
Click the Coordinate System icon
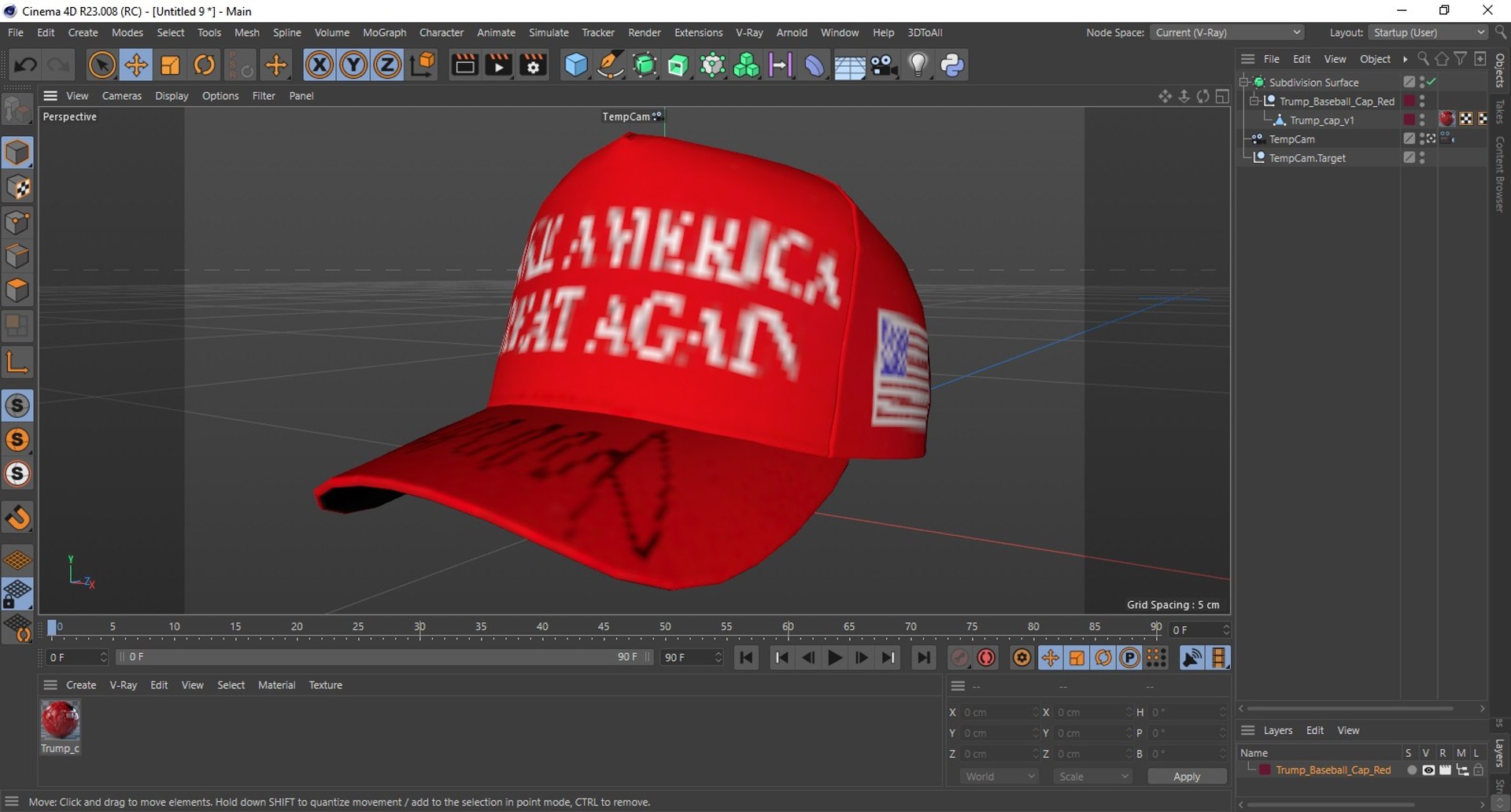423,65
